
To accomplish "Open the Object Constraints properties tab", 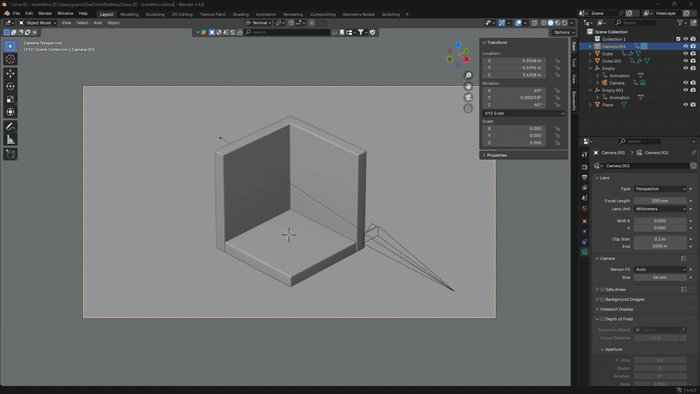I will (584, 241).
